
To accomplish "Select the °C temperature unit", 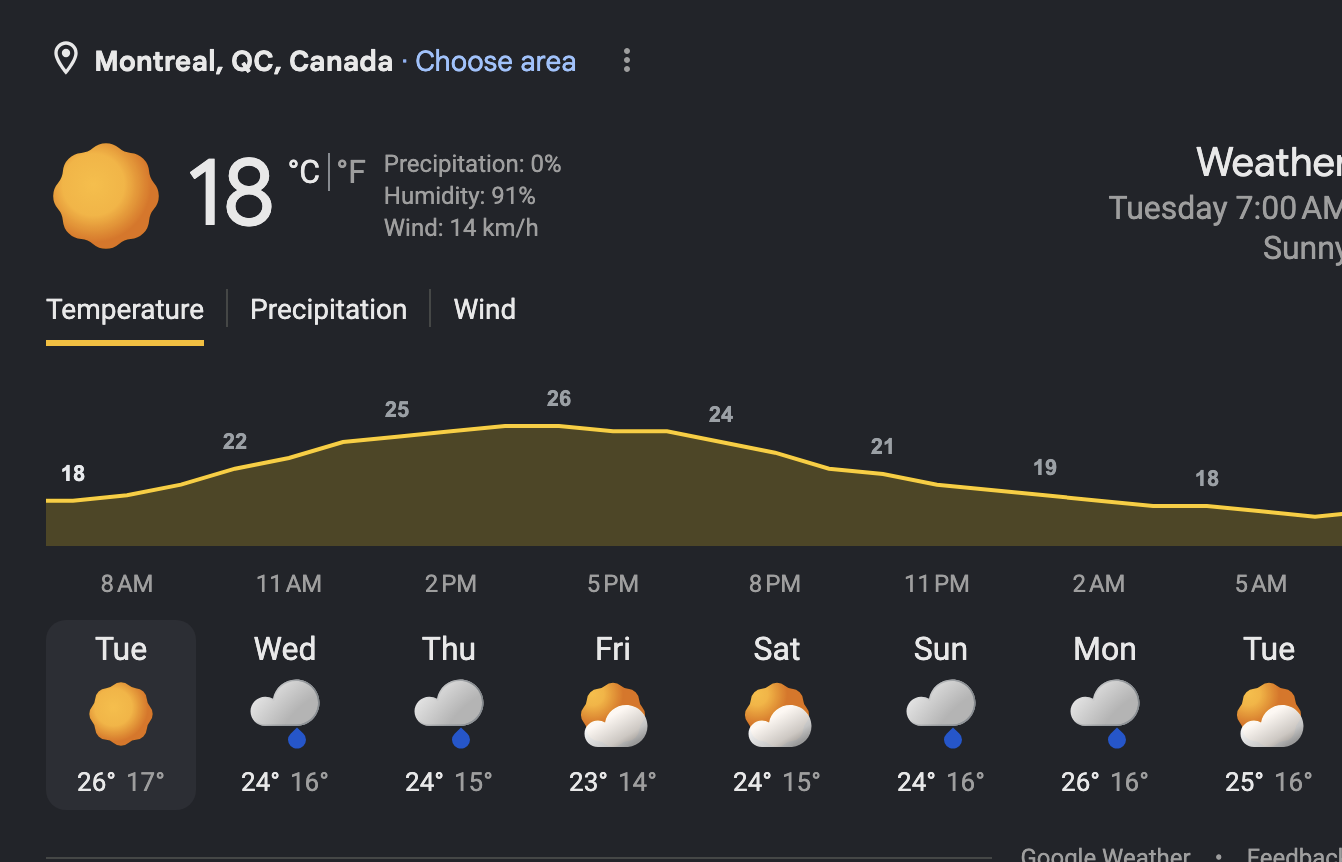I will click(304, 172).
